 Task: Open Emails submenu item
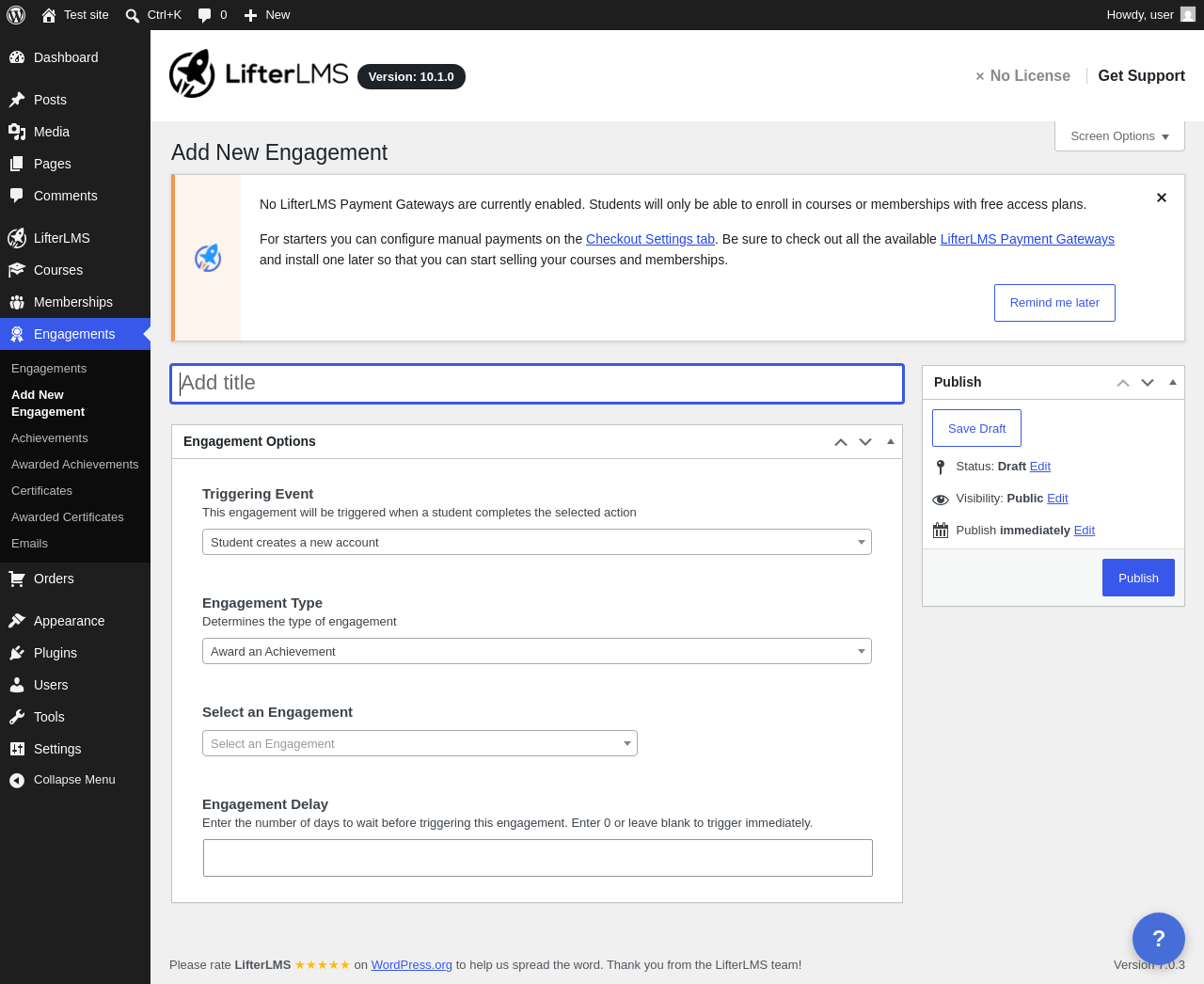click(30, 544)
